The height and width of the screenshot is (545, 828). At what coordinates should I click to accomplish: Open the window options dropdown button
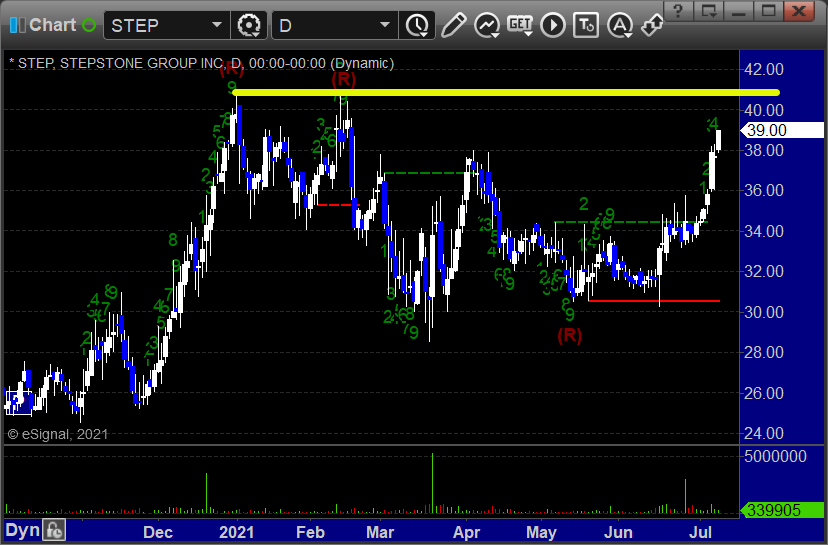tap(709, 11)
